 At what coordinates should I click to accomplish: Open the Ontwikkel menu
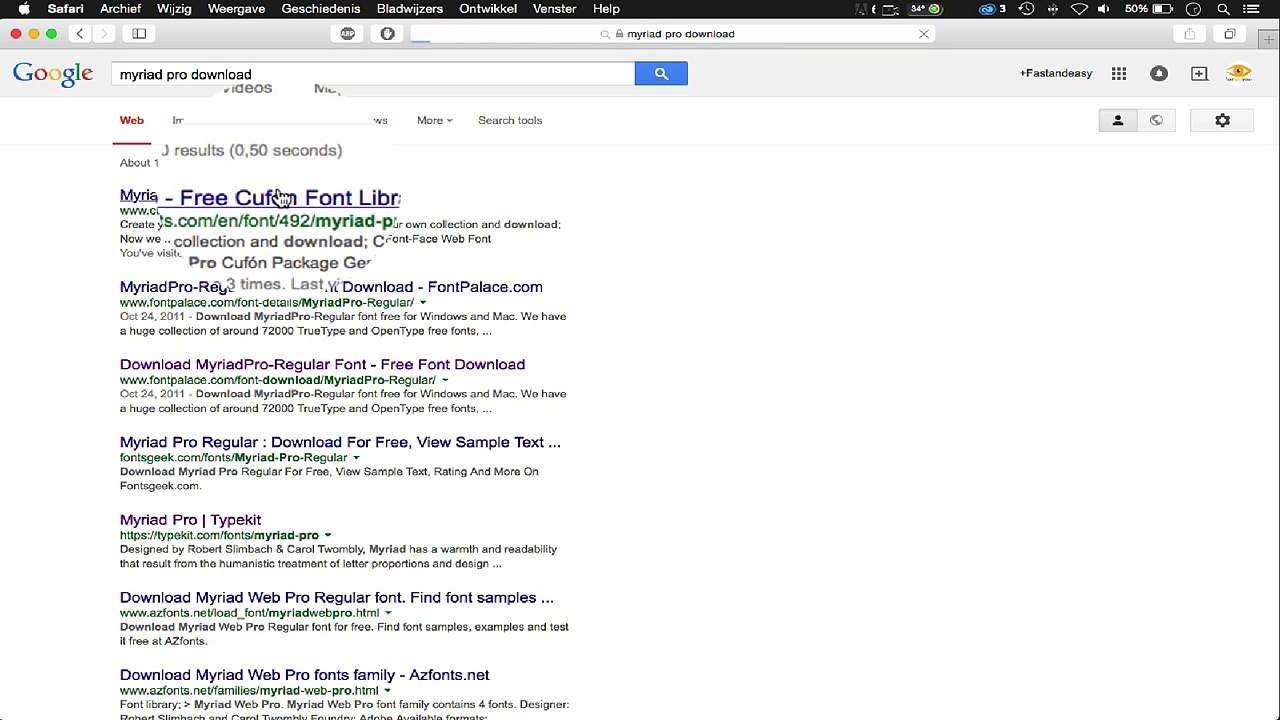488,9
